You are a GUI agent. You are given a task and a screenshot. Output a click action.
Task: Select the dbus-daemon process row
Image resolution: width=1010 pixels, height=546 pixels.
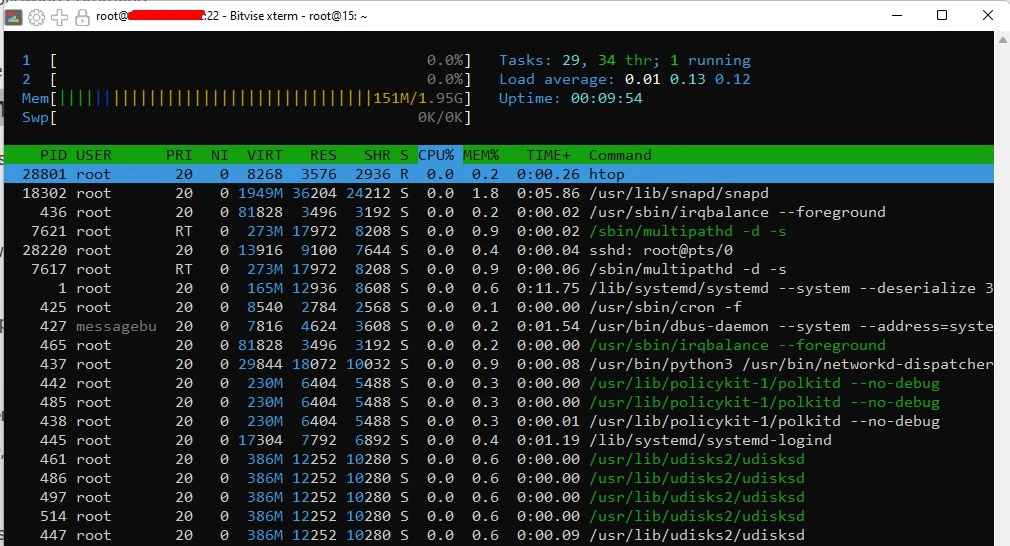coord(499,326)
